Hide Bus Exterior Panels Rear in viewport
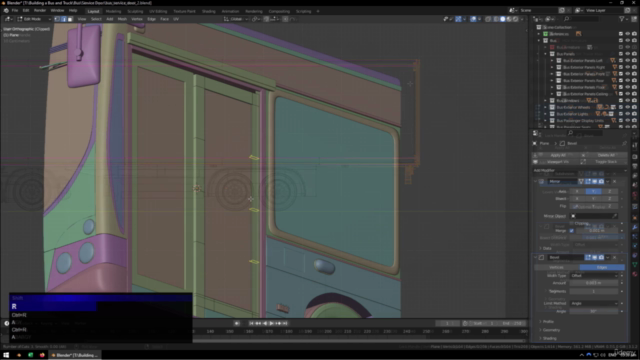This screenshot has height=360, width=640. tap(628, 80)
